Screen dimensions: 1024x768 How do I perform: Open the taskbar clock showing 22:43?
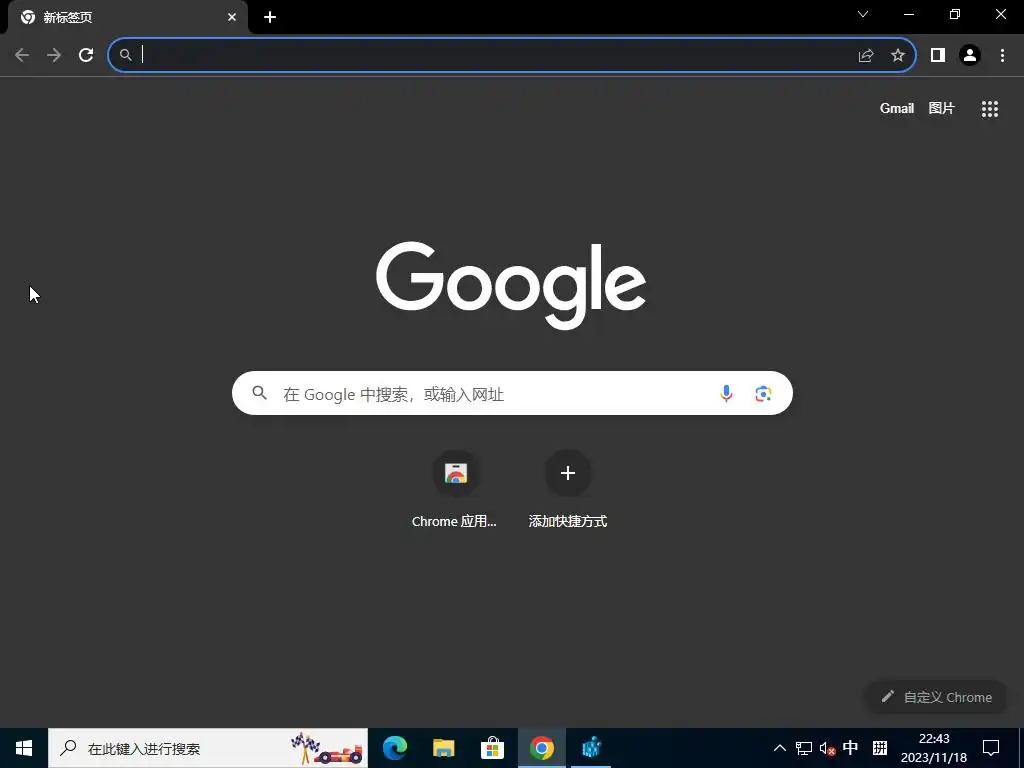pos(934,748)
